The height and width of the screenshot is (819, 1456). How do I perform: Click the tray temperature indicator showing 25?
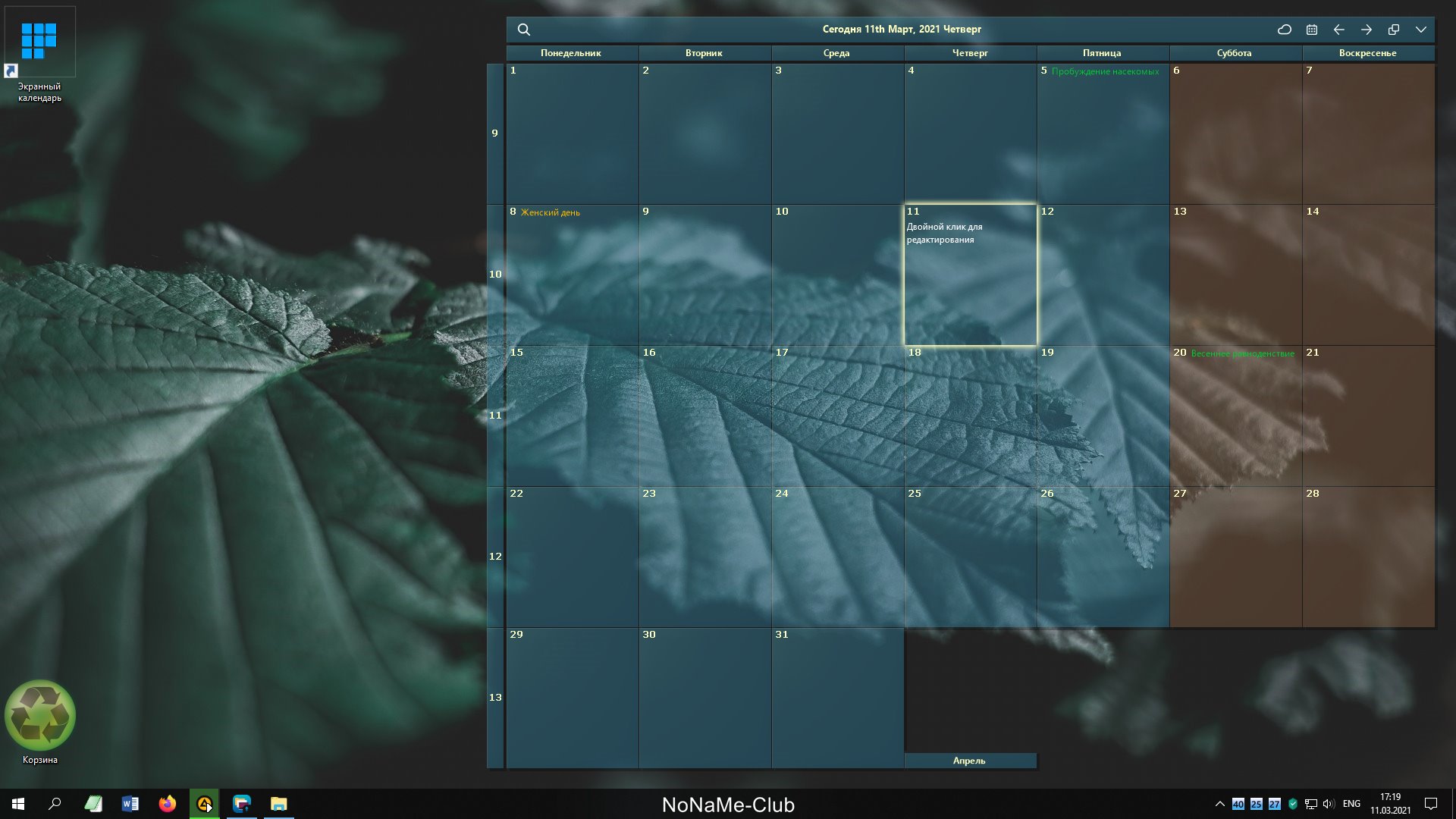pos(1257,804)
